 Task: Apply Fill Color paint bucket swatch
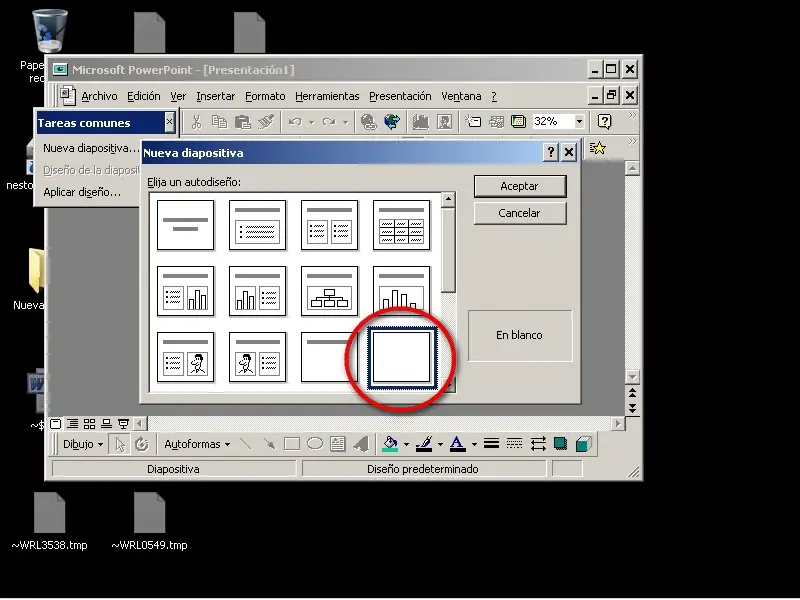click(x=390, y=444)
